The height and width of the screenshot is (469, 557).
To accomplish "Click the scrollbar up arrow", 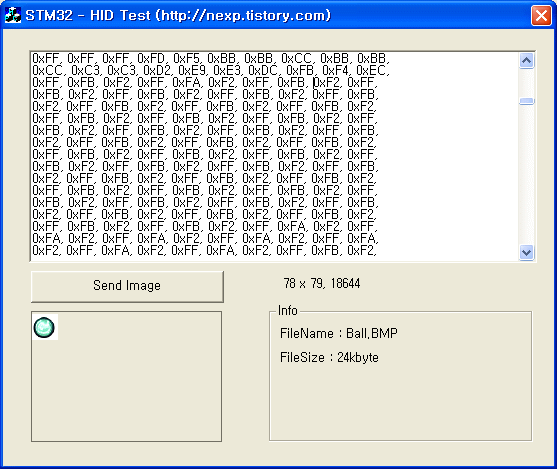I will tap(526, 61).
